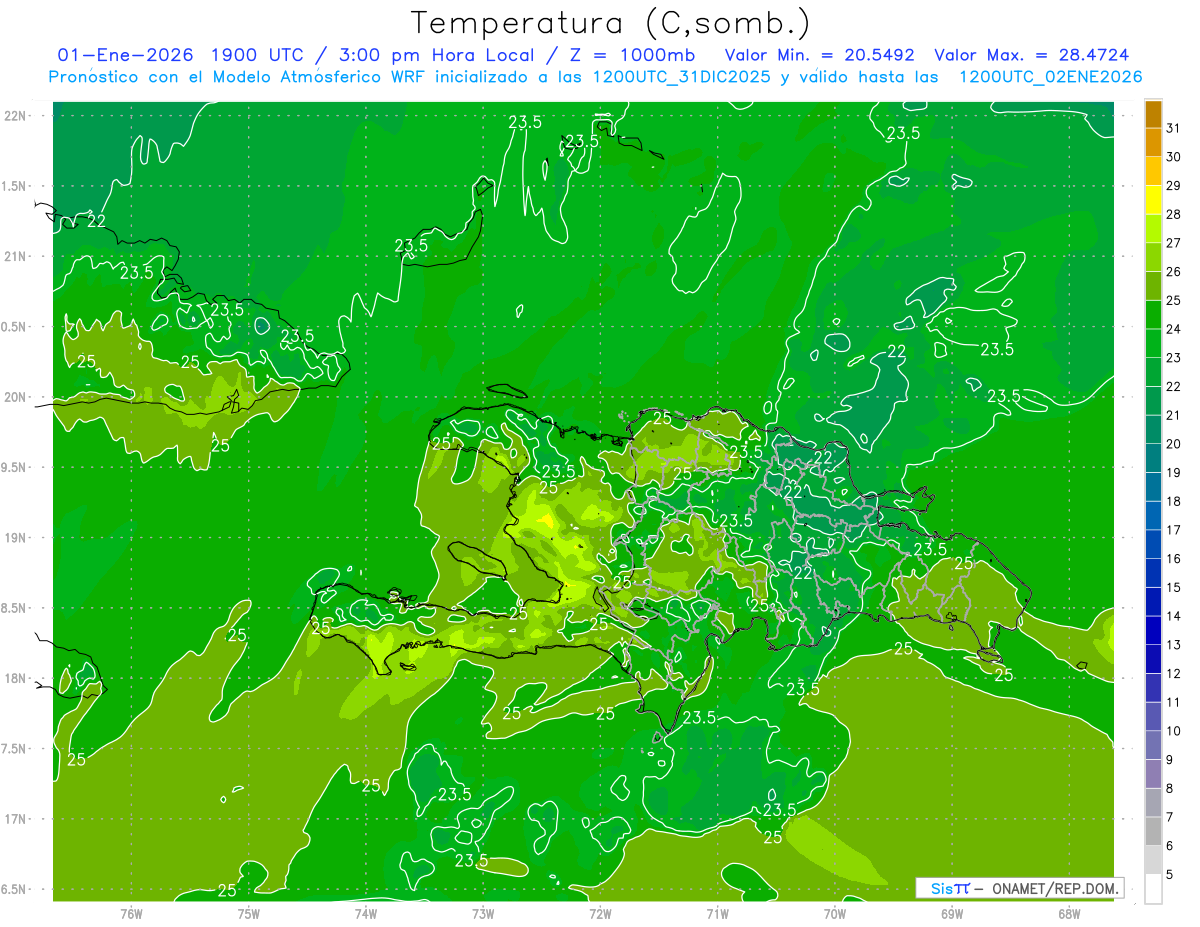Click the "22N" latitude axis label
The height and width of the screenshot is (927, 1200).
click(15, 115)
